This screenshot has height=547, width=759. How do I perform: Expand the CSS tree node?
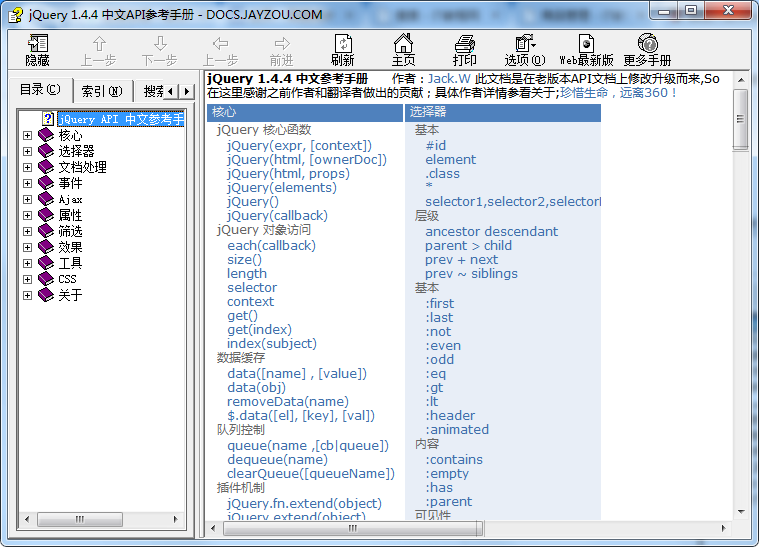click(x=27, y=279)
